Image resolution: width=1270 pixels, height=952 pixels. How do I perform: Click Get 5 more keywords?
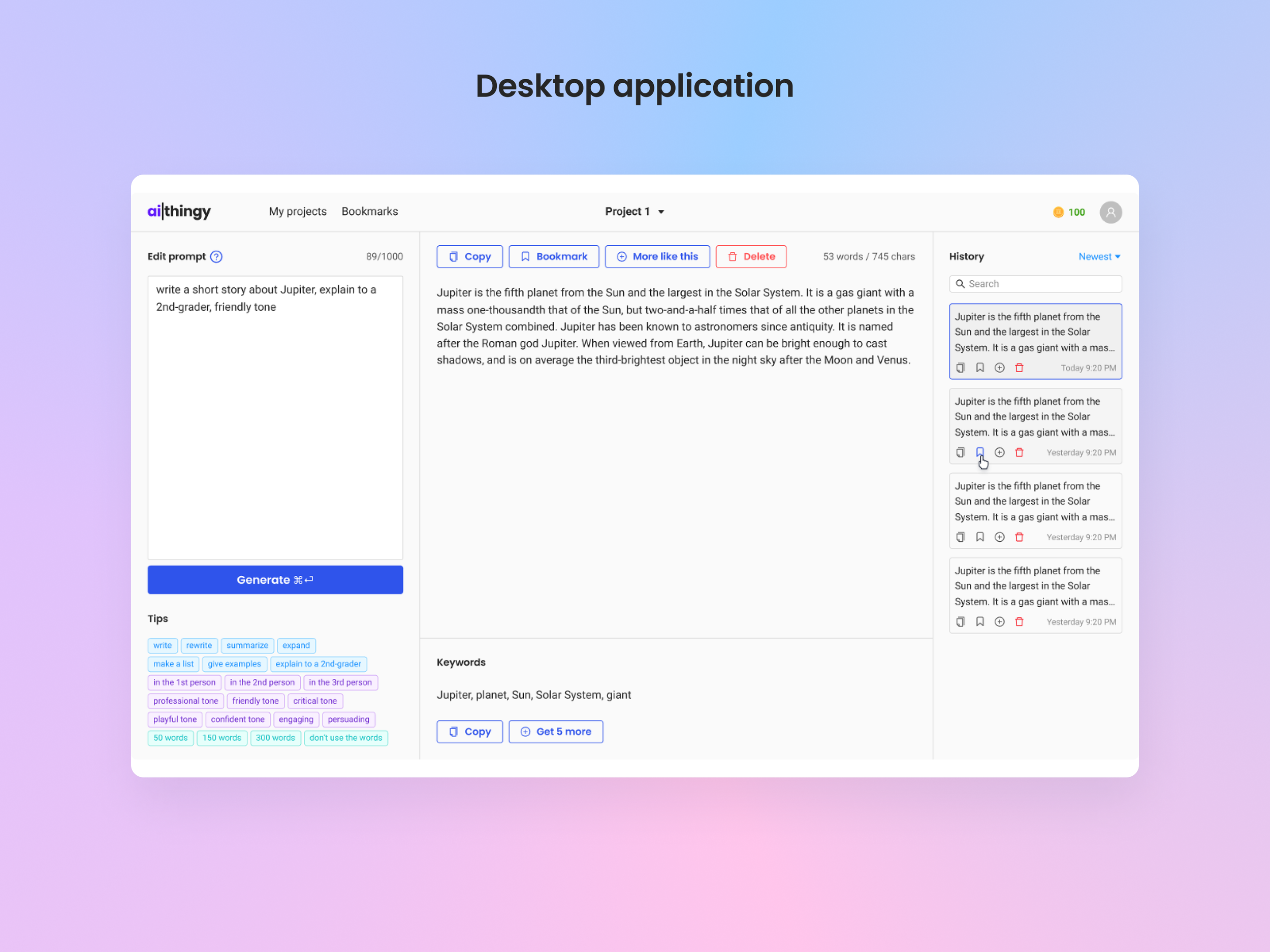click(556, 732)
